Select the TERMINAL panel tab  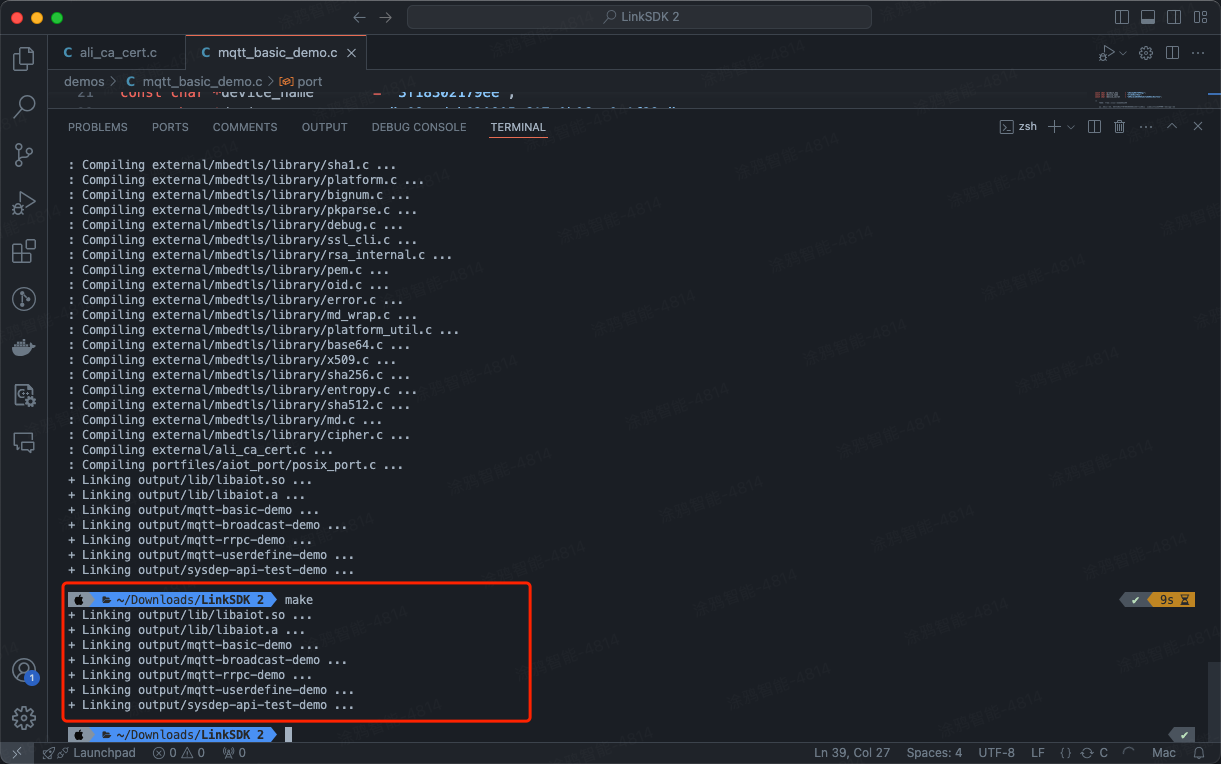[x=518, y=127]
